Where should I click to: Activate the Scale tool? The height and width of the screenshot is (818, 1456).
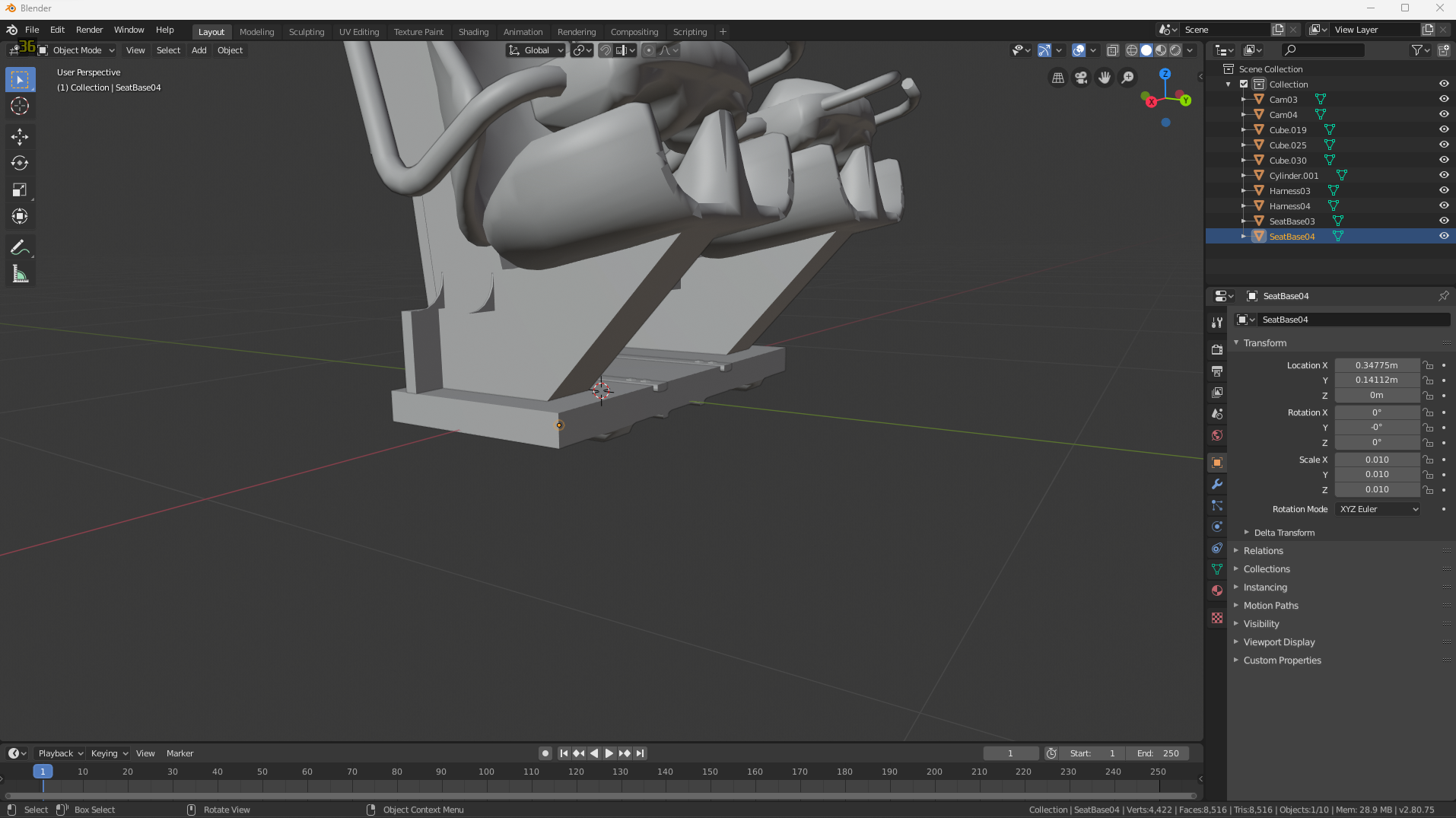pyautogui.click(x=20, y=189)
